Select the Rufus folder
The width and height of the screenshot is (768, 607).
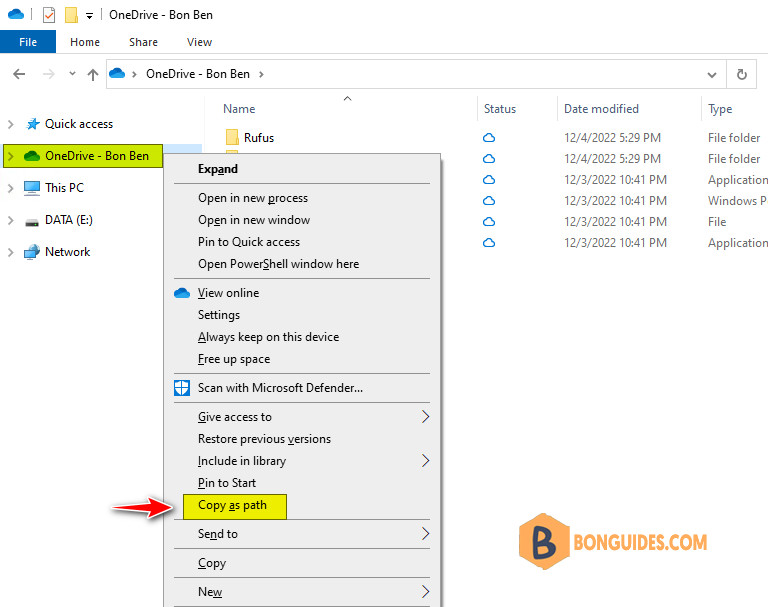click(x=259, y=138)
